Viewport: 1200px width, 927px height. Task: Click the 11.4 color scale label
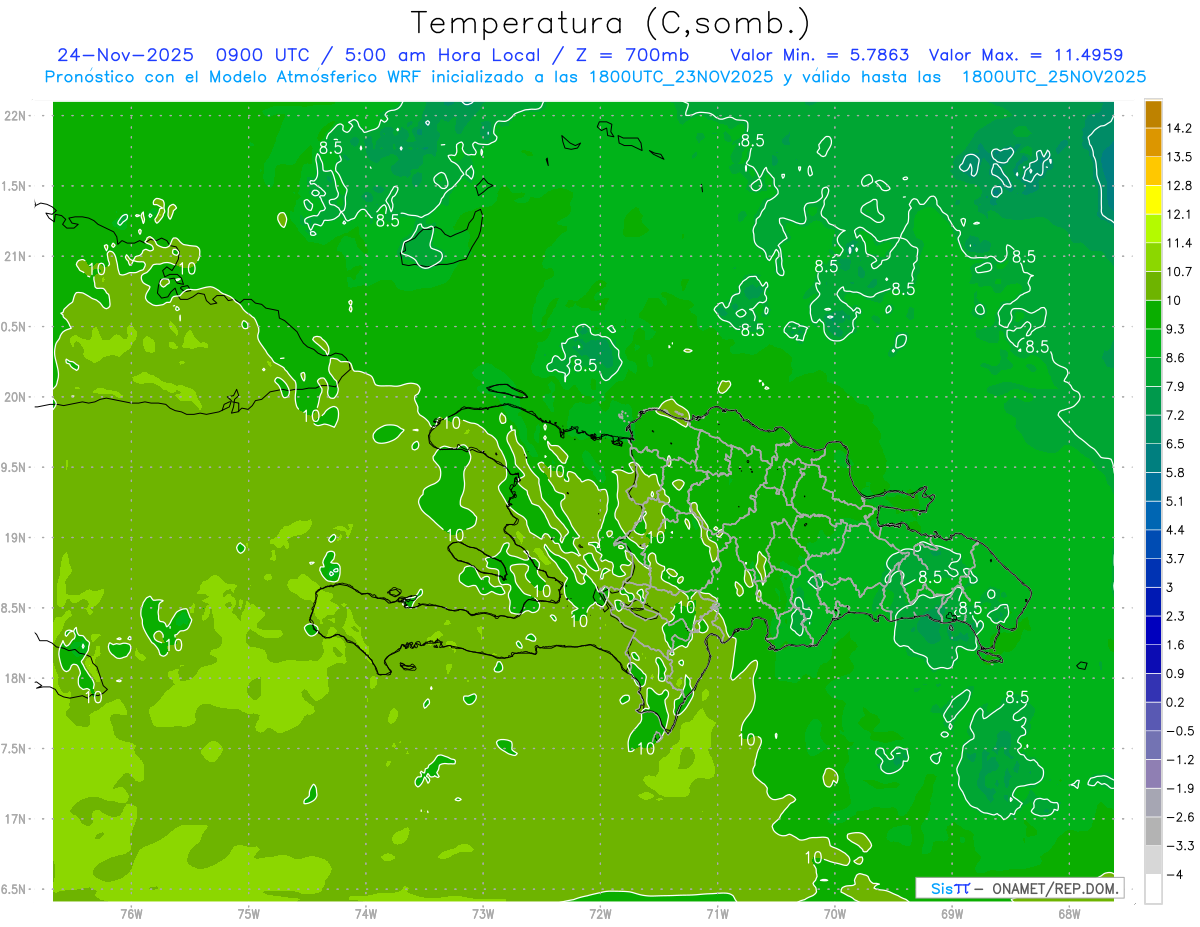click(x=1179, y=243)
